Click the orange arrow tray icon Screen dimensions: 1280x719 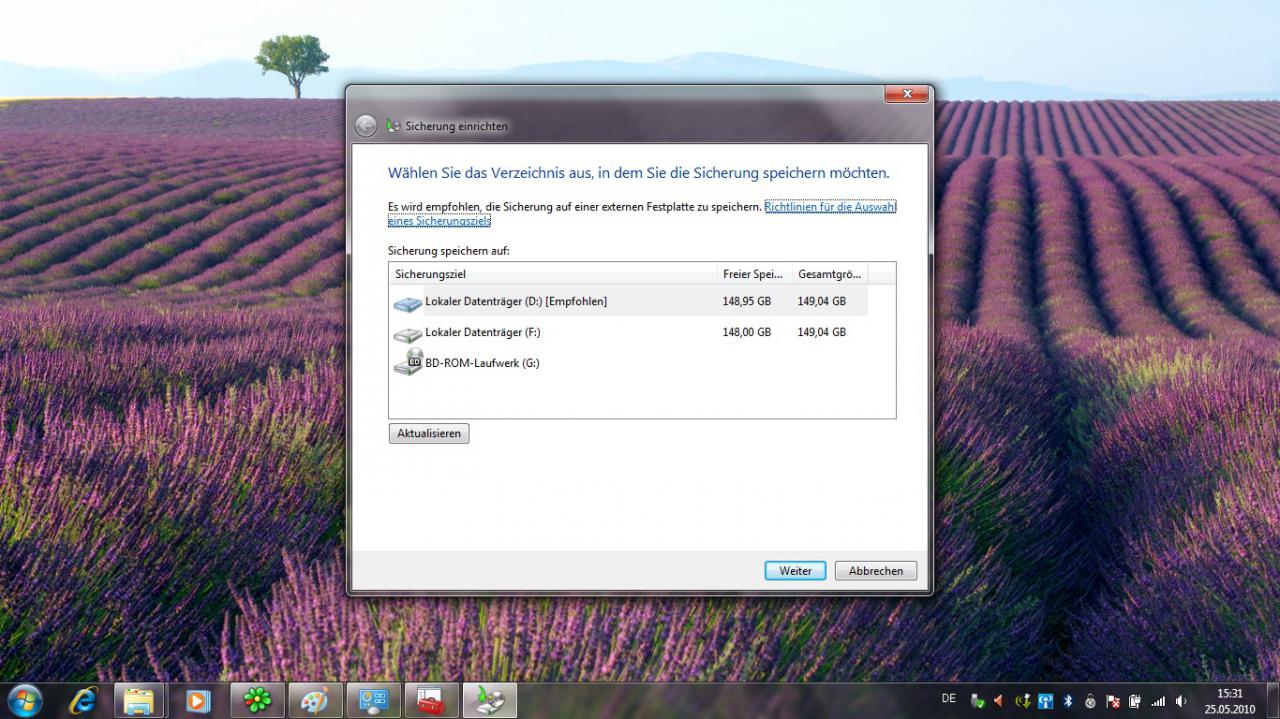click(998, 701)
